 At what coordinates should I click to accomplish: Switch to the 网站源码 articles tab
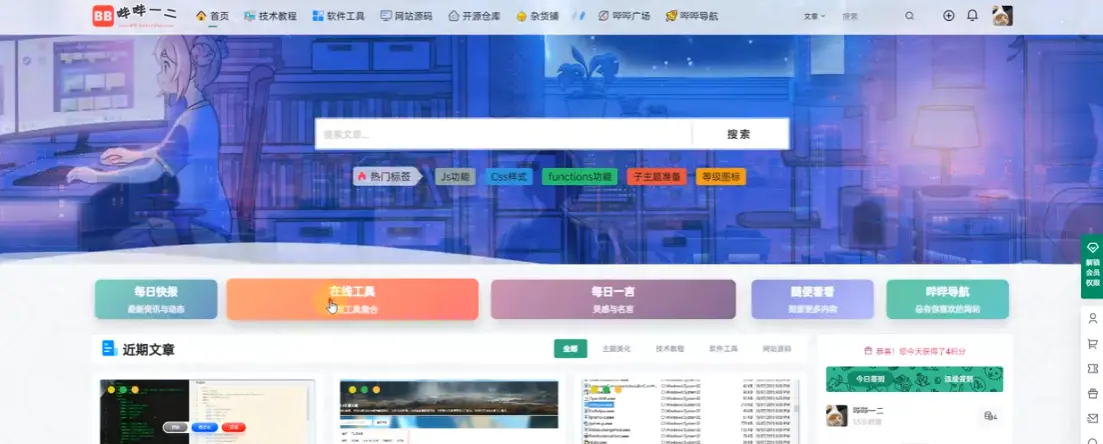(x=777, y=348)
